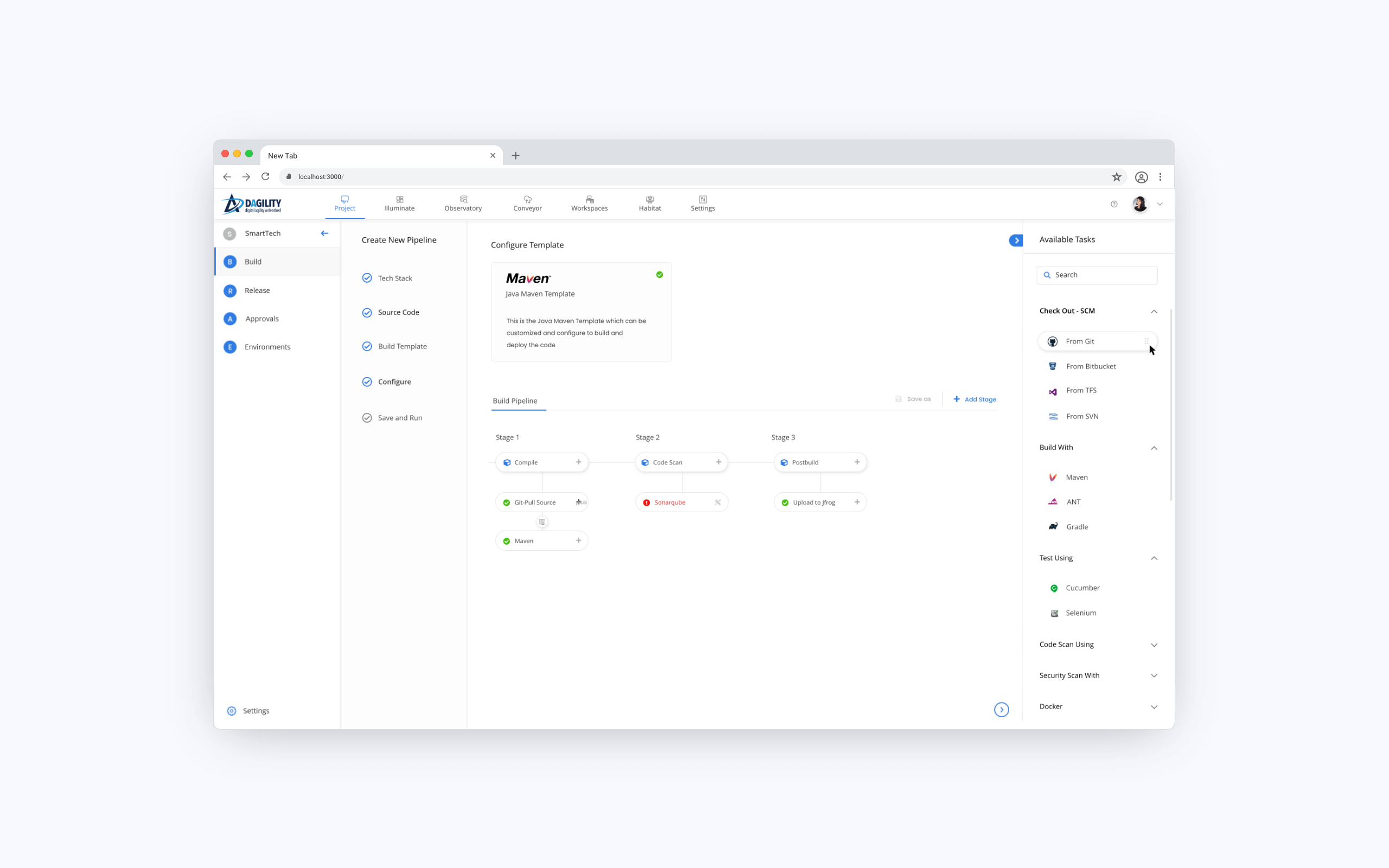The image size is (1389, 868).
Task: Click the blue back arrow beside SmartTech
Action: (x=324, y=233)
